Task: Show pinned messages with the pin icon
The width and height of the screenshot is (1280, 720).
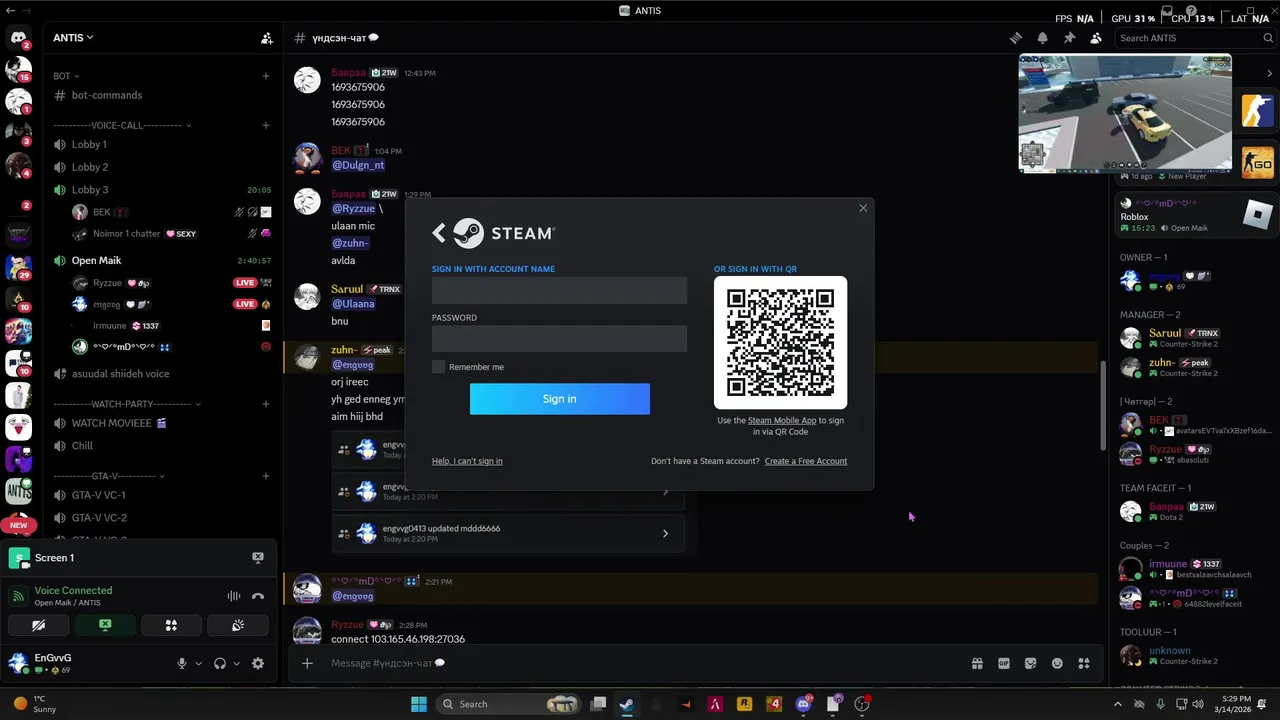Action: coord(1069,38)
